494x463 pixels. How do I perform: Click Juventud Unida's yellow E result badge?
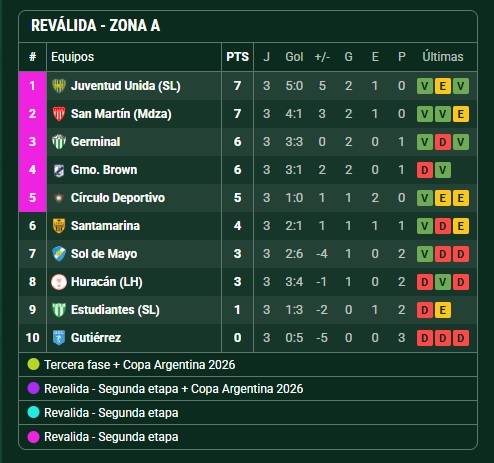(443, 86)
